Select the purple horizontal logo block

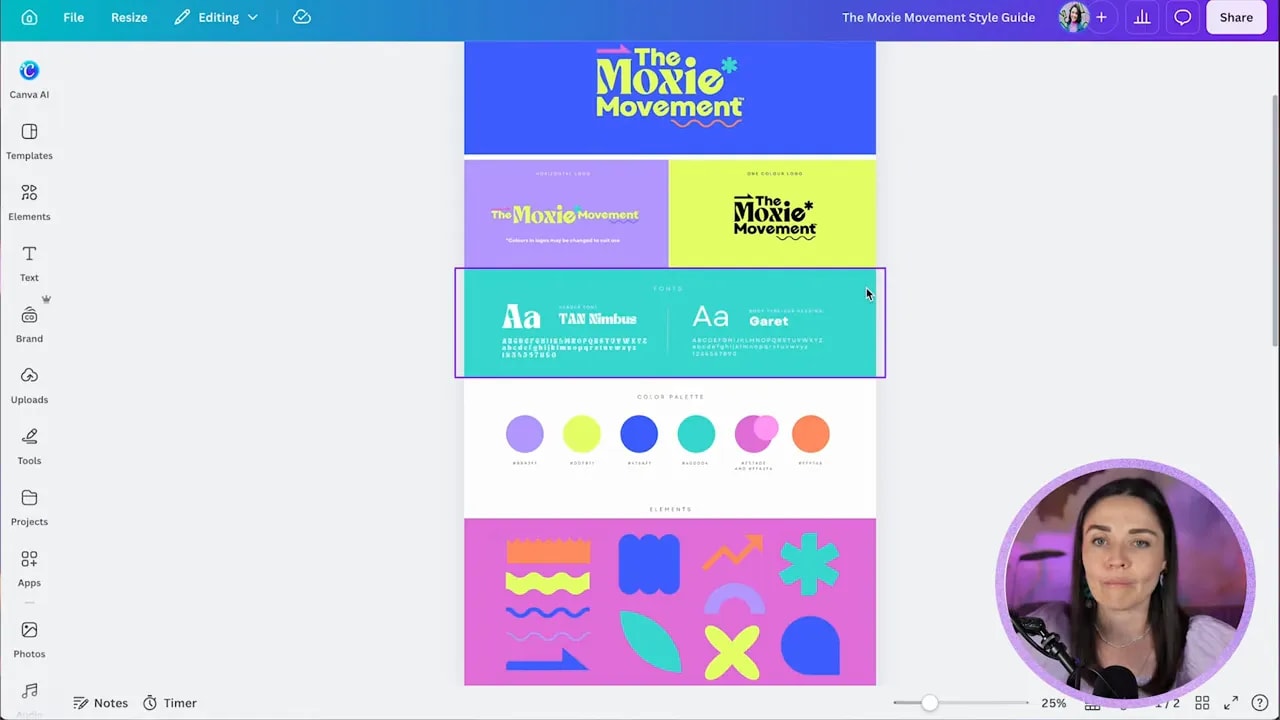pos(566,213)
